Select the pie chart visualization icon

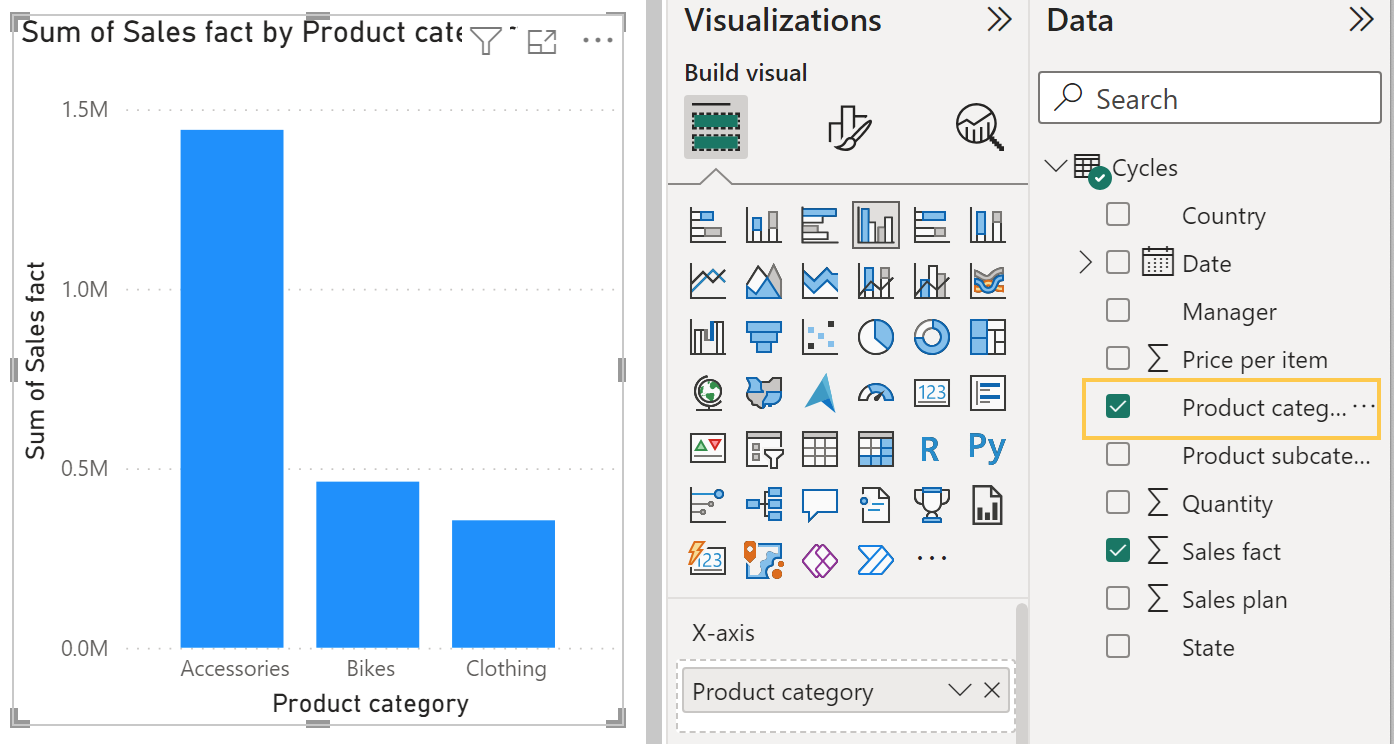[876, 337]
